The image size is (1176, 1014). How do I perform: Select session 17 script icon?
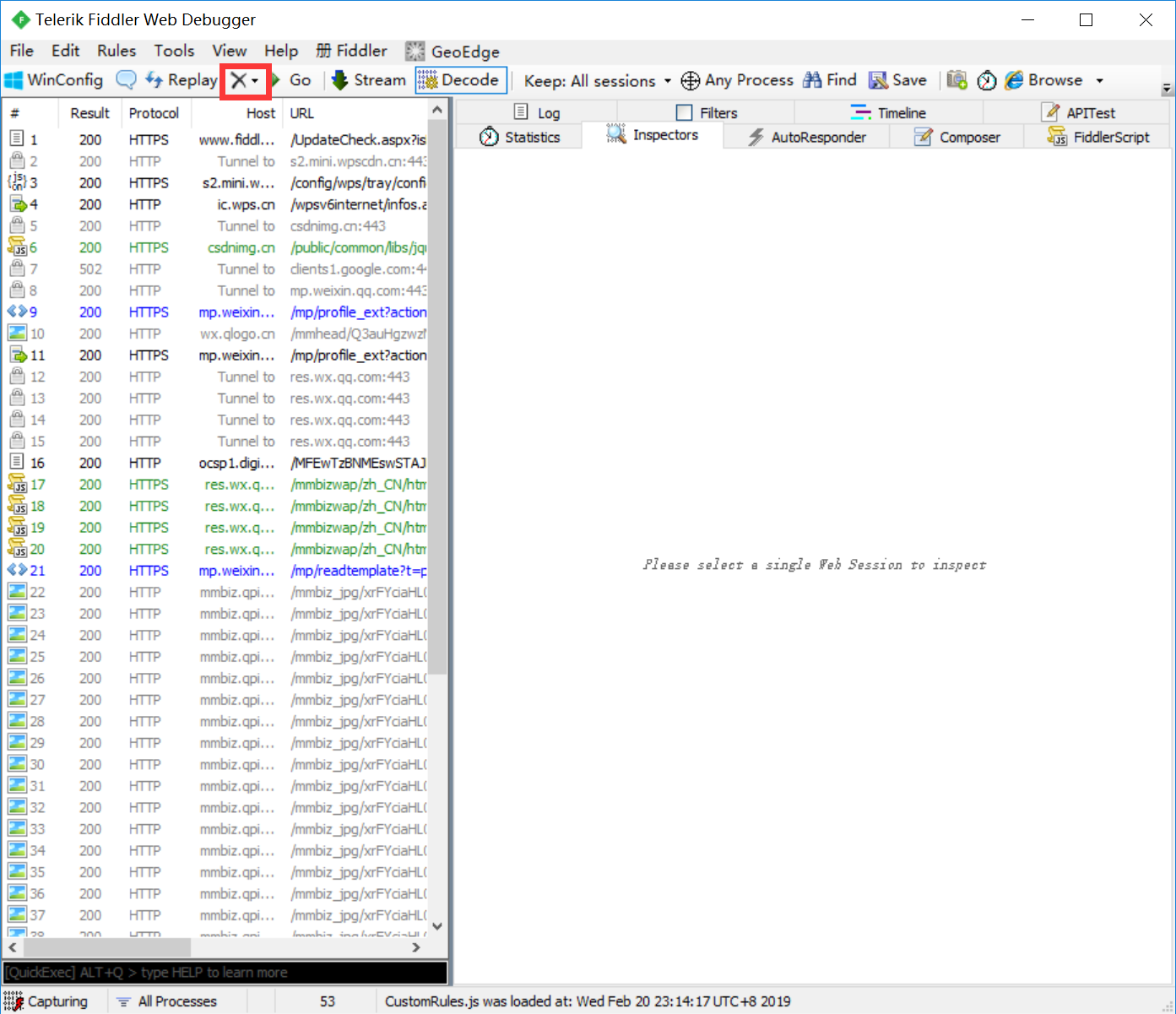(17, 484)
